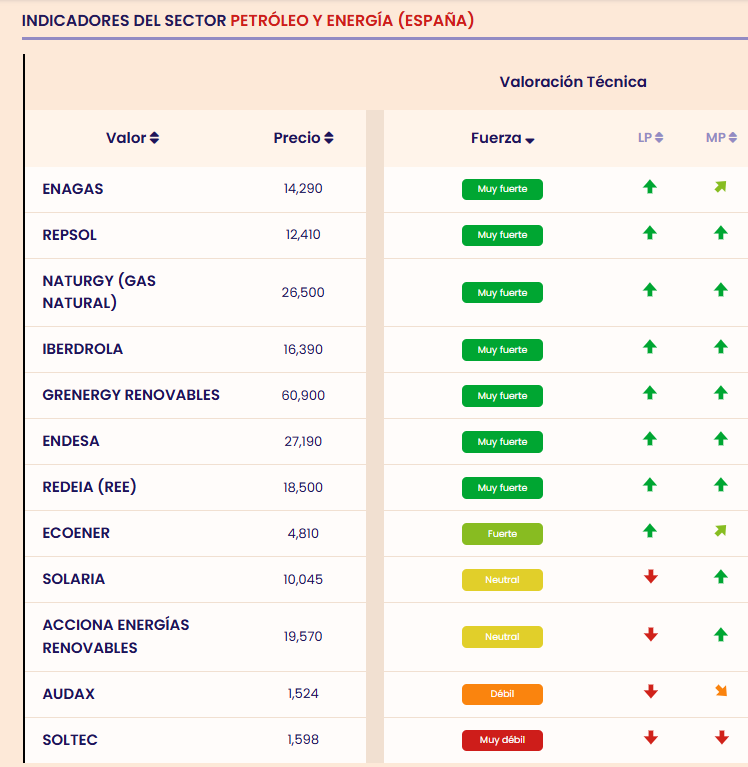Sort table by Precio column

coord(303,138)
